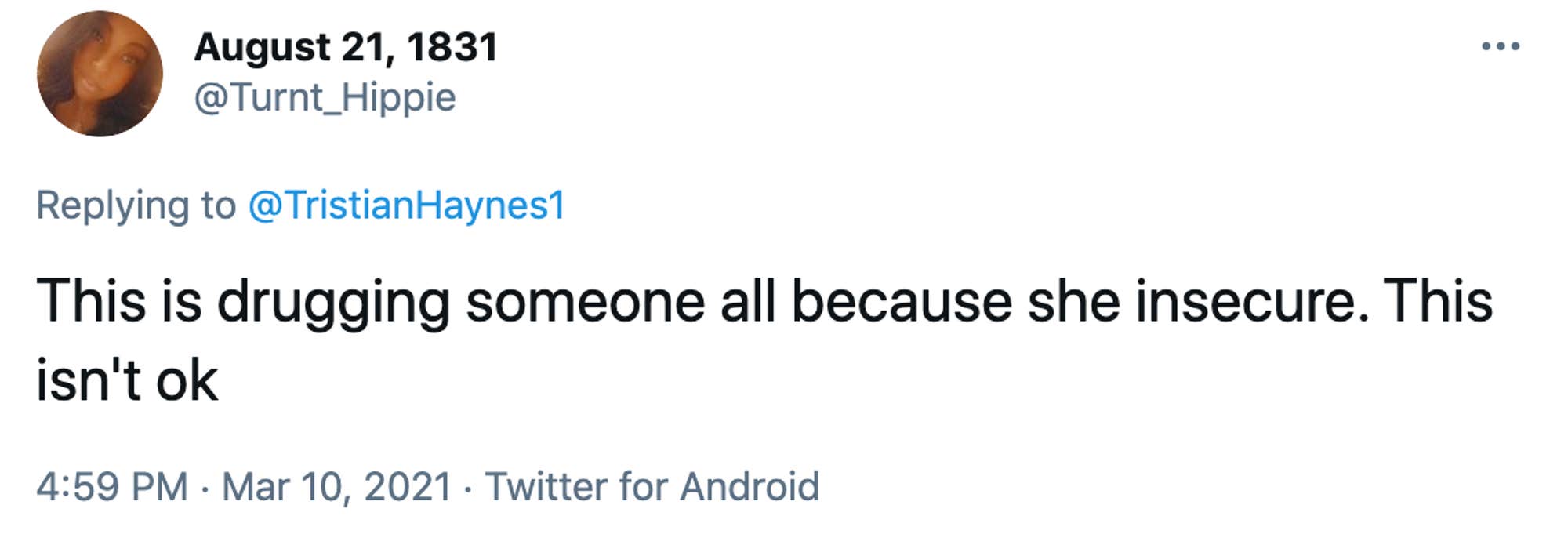Open the "August 21, 1831" display name
1568x545 pixels.
pos(346,47)
